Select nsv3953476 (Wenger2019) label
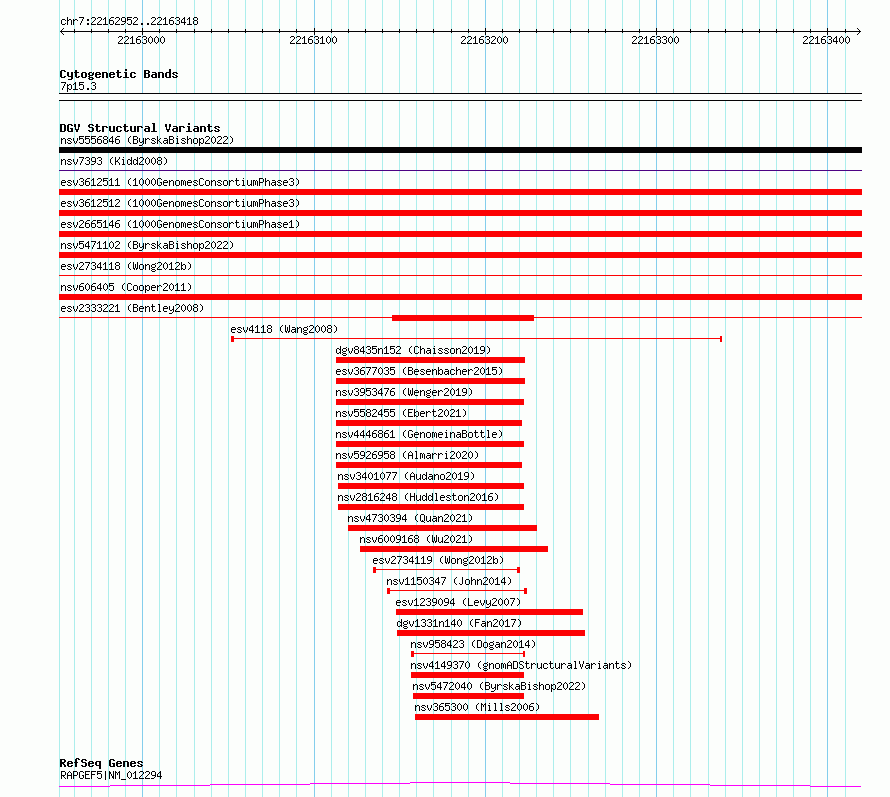Image resolution: width=890 pixels, height=797 pixels. coord(404,392)
